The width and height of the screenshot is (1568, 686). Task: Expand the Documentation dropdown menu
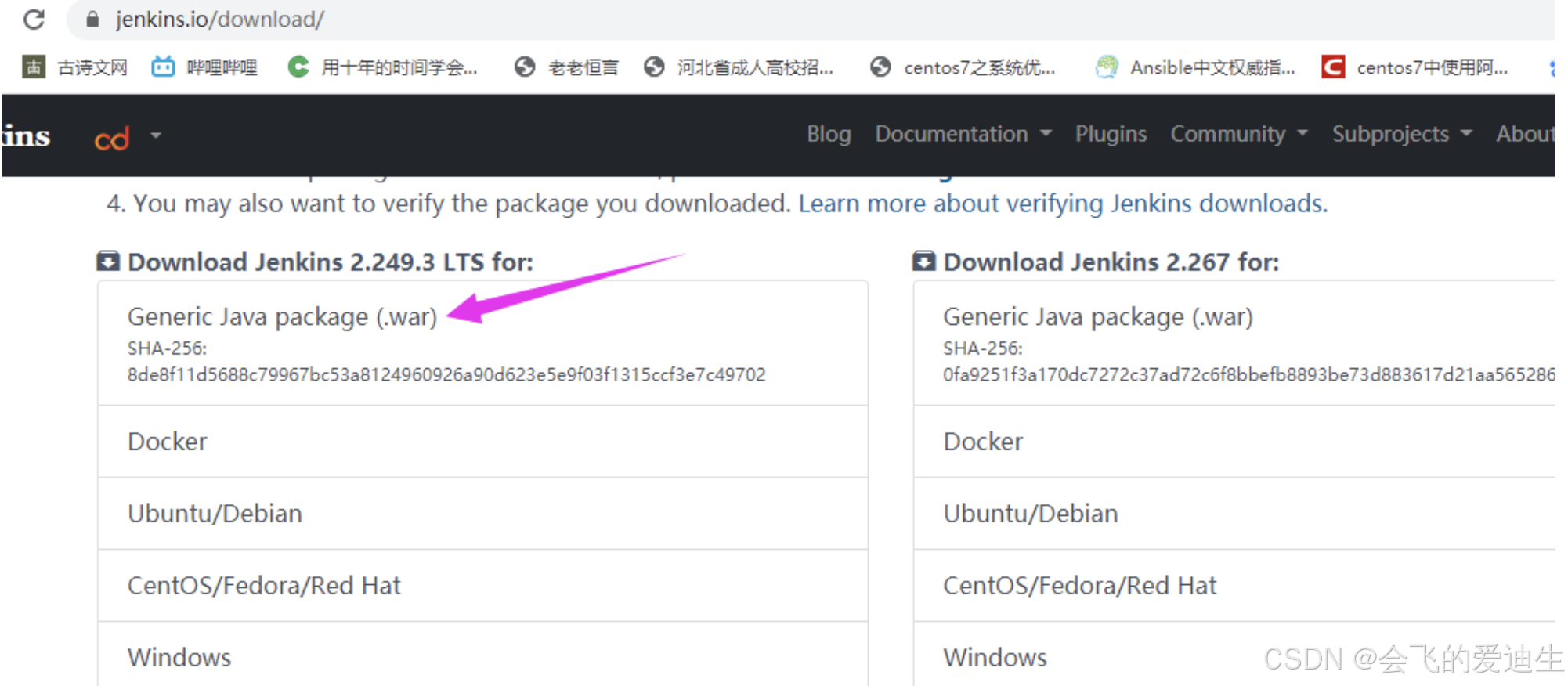click(x=963, y=134)
